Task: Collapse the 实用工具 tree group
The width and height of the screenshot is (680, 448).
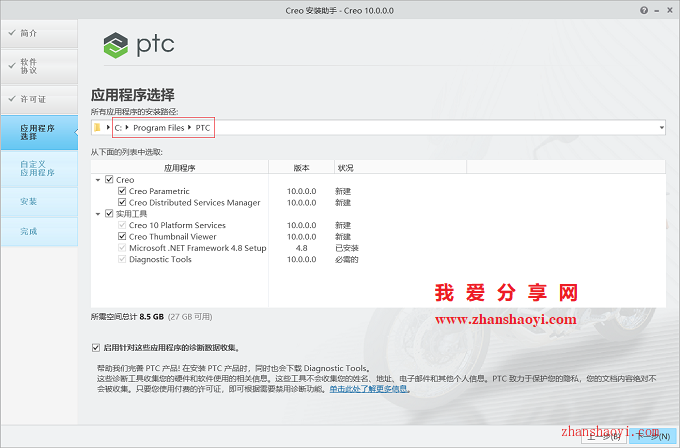Action: pos(98,214)
